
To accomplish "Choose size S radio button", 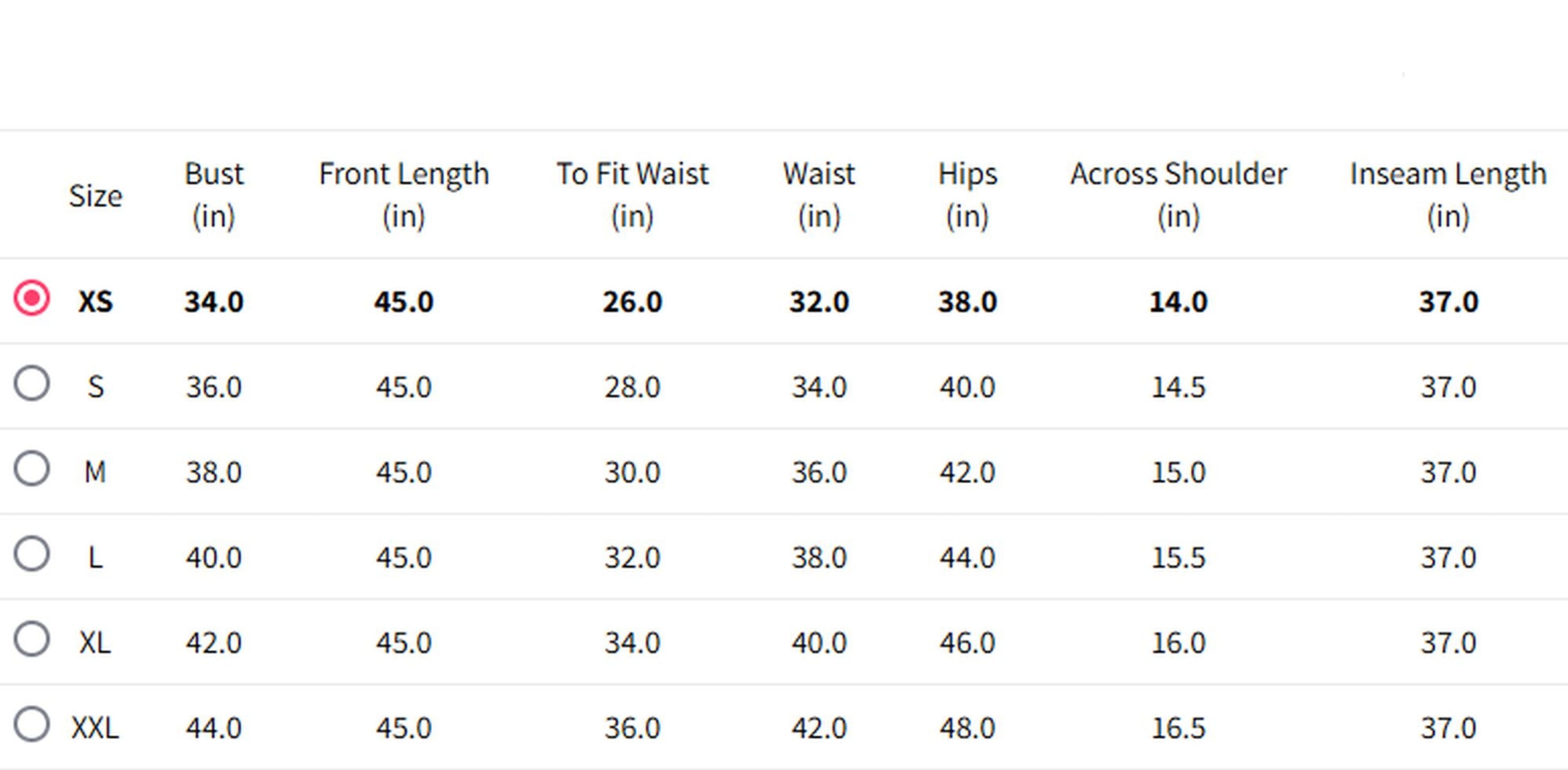I will [32, 384].
